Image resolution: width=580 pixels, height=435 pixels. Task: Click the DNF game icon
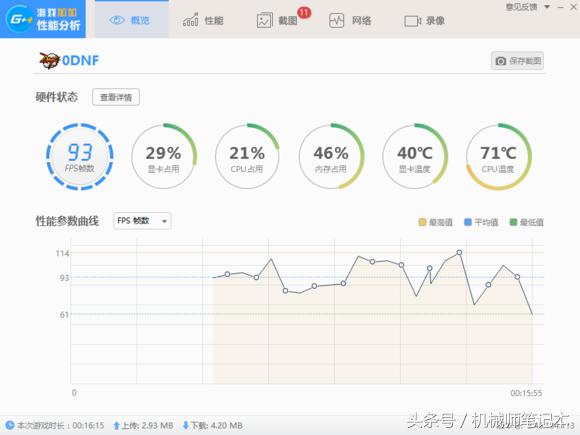[x=50, y=60]
